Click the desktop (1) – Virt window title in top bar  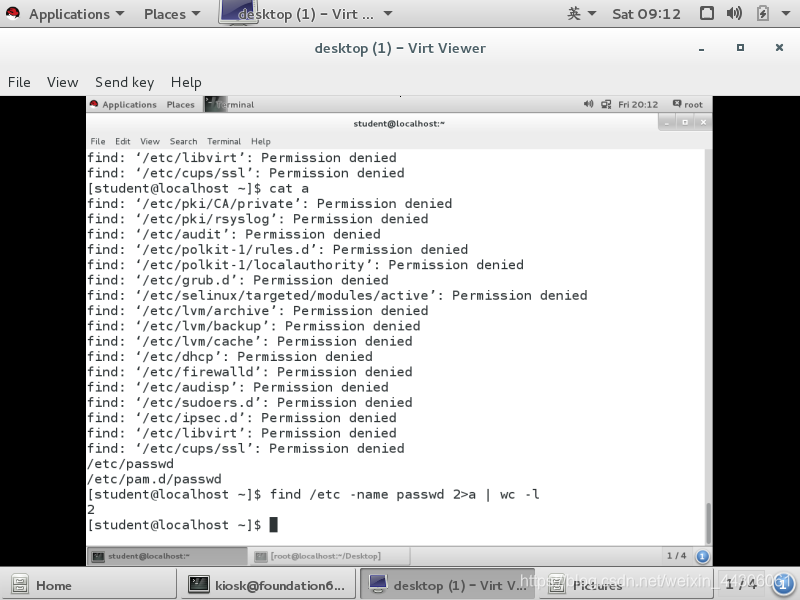coord(305,14)
